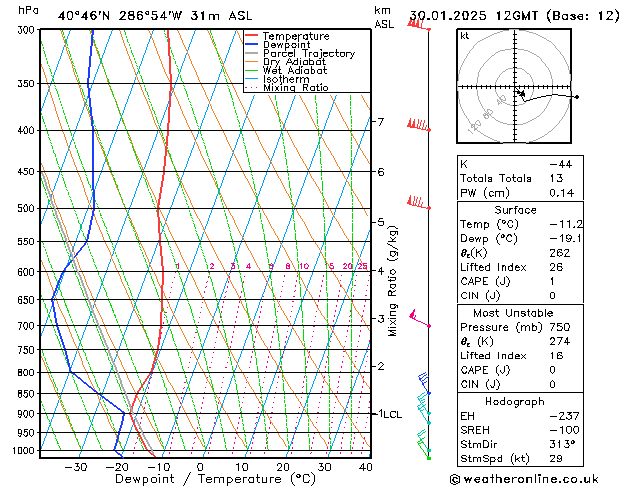Click the cyan wind barb at 900 hPa

point(424,404)
